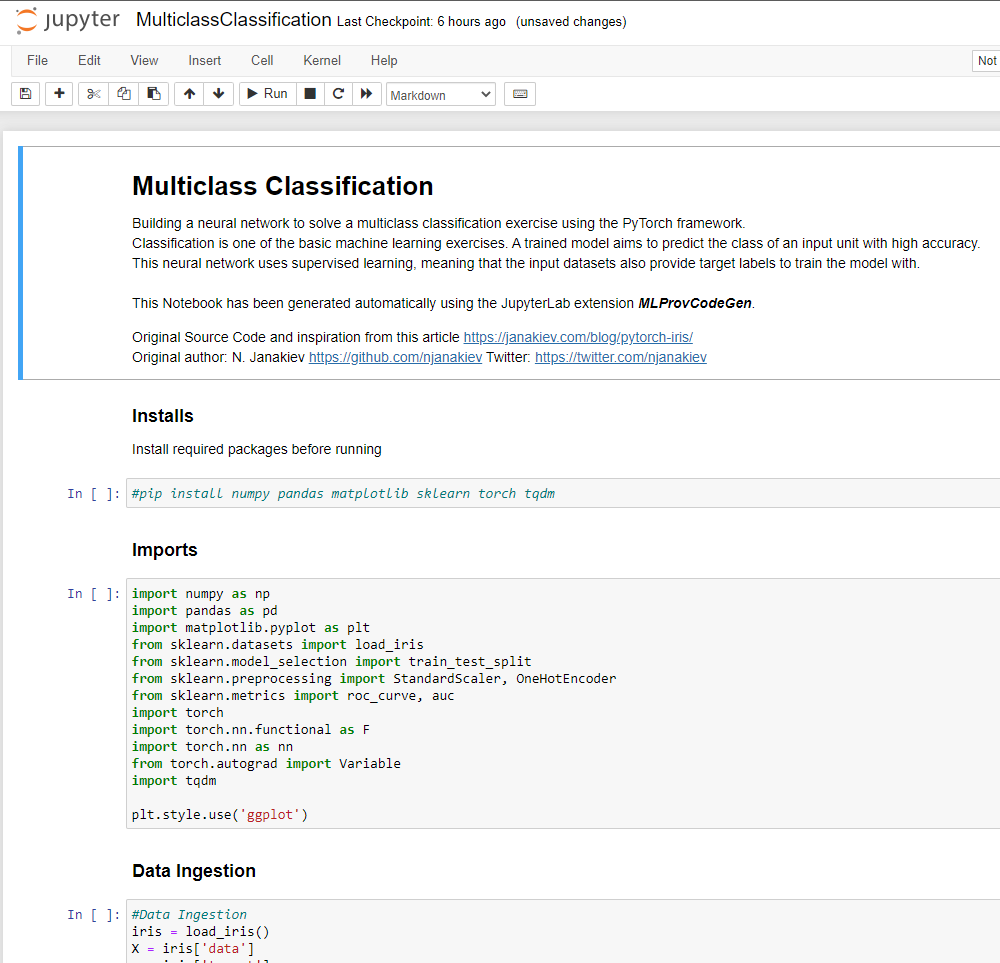Open the Cell menu
Viewport: 1000px width, 963px height.
coord(262,61)
